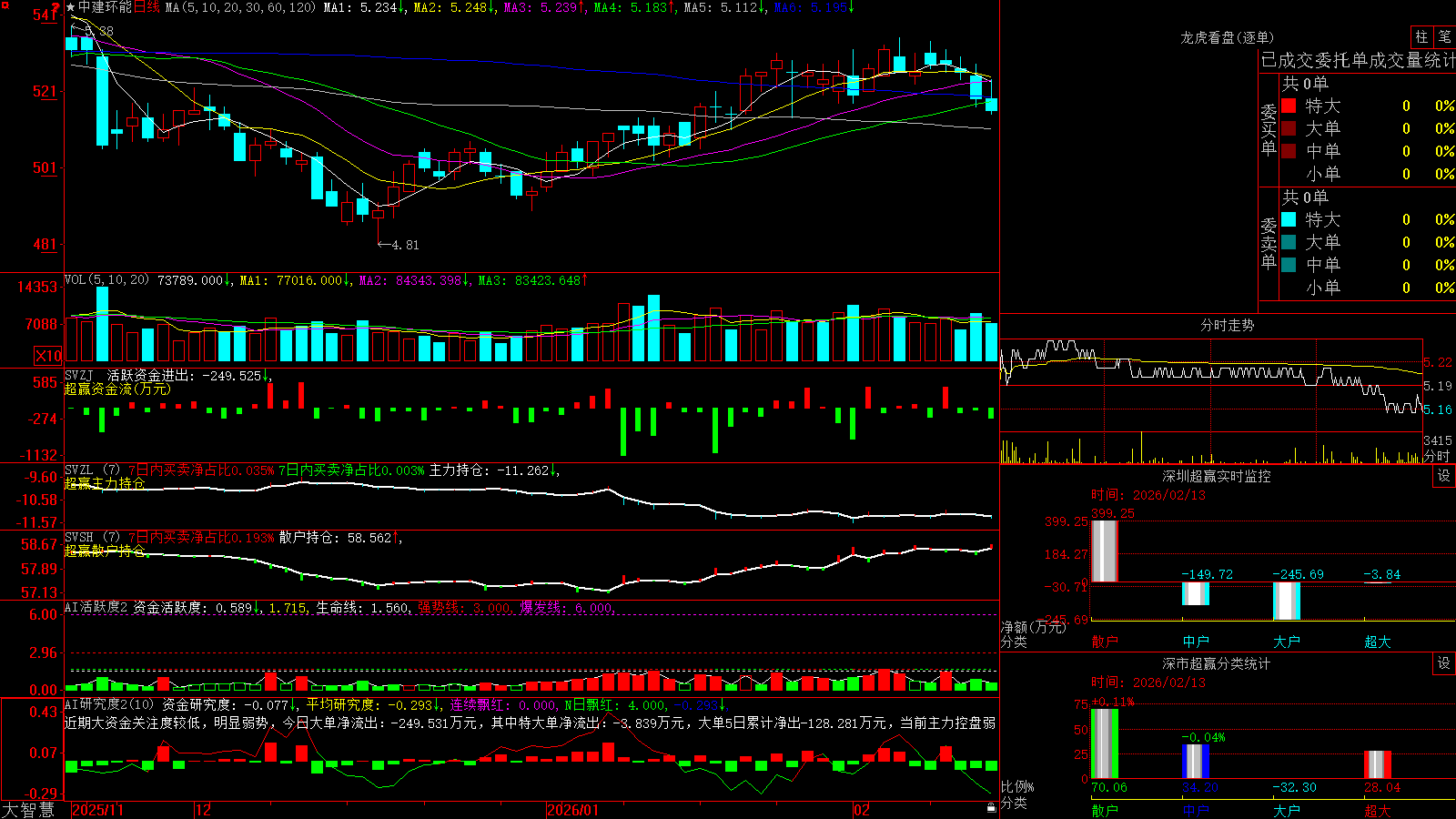Viewport: 1456px width, 819px height.
Task: Click the 委卖单 section label
Action: point(1269,244)
